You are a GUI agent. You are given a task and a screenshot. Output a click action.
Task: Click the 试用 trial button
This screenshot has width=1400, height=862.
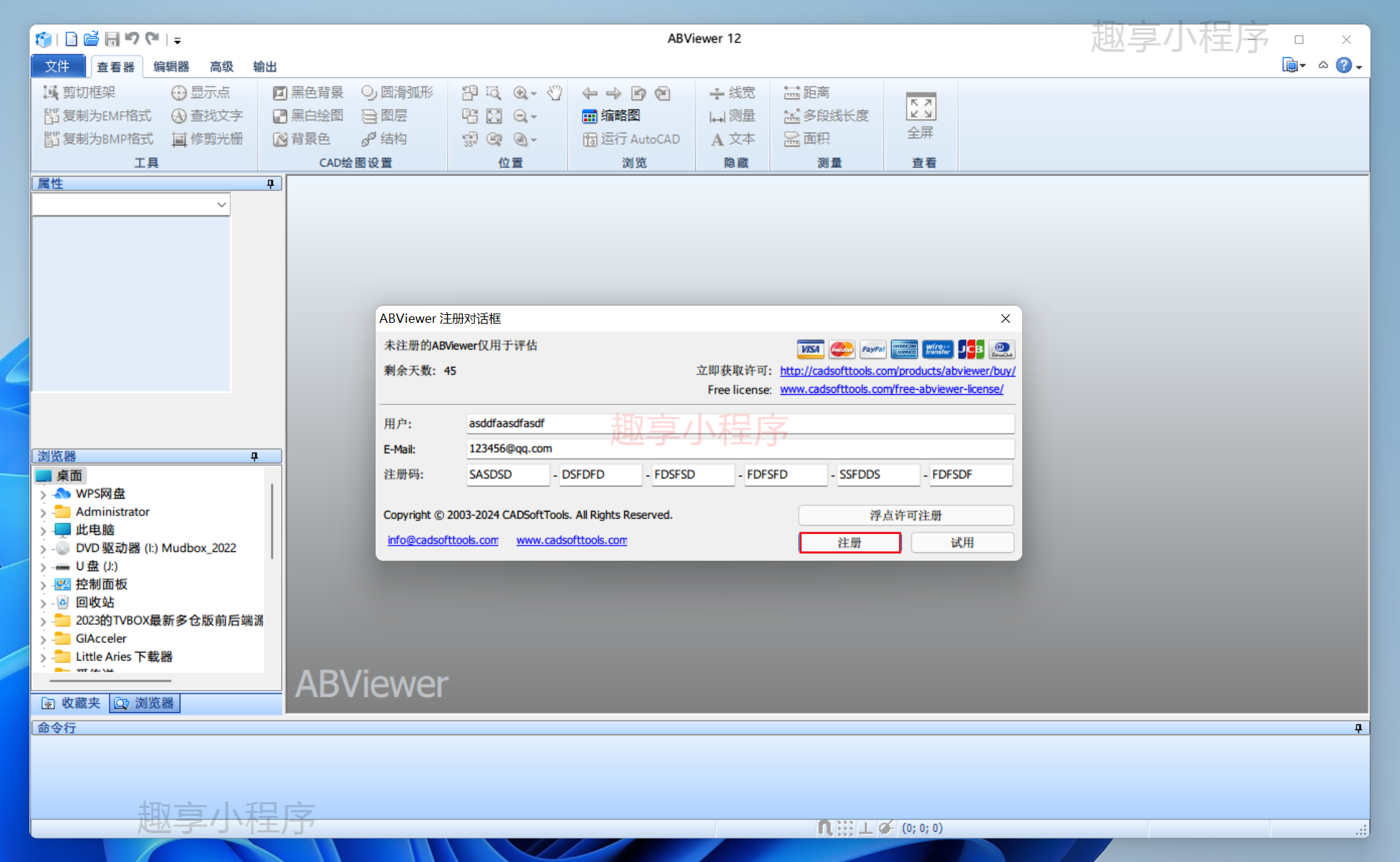pyautogui.click(x=962, y=543)
